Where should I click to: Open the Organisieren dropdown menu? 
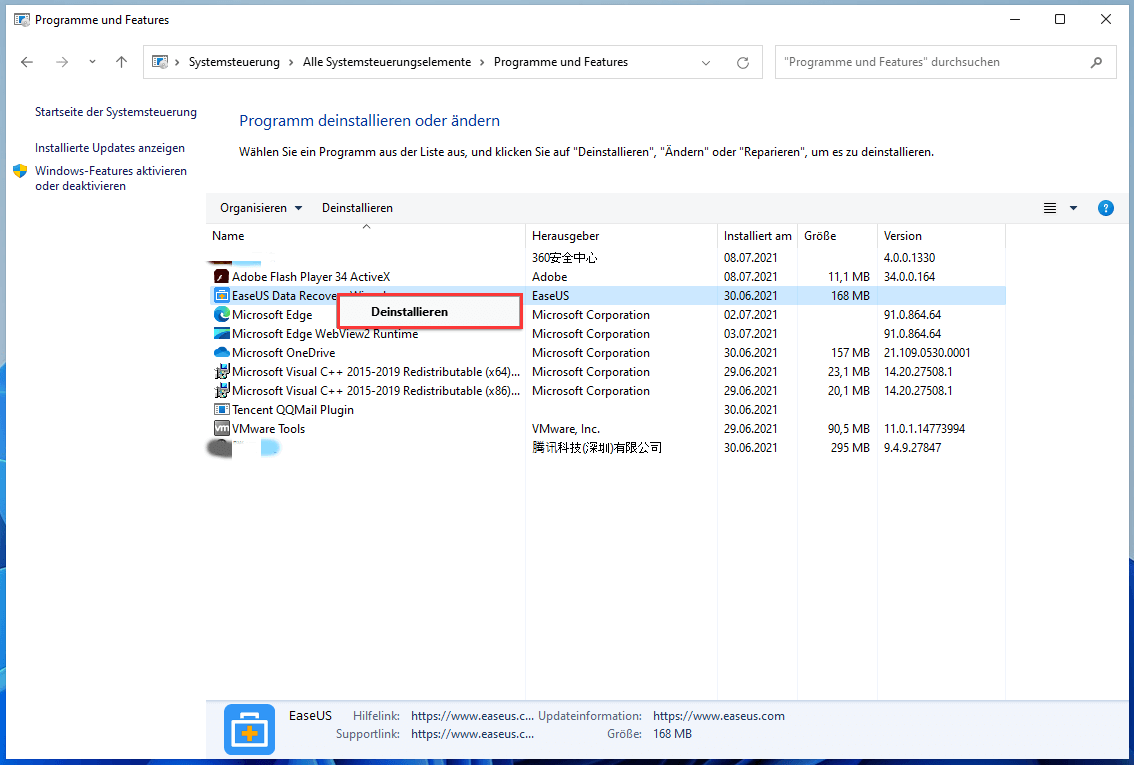click(261, 208)
